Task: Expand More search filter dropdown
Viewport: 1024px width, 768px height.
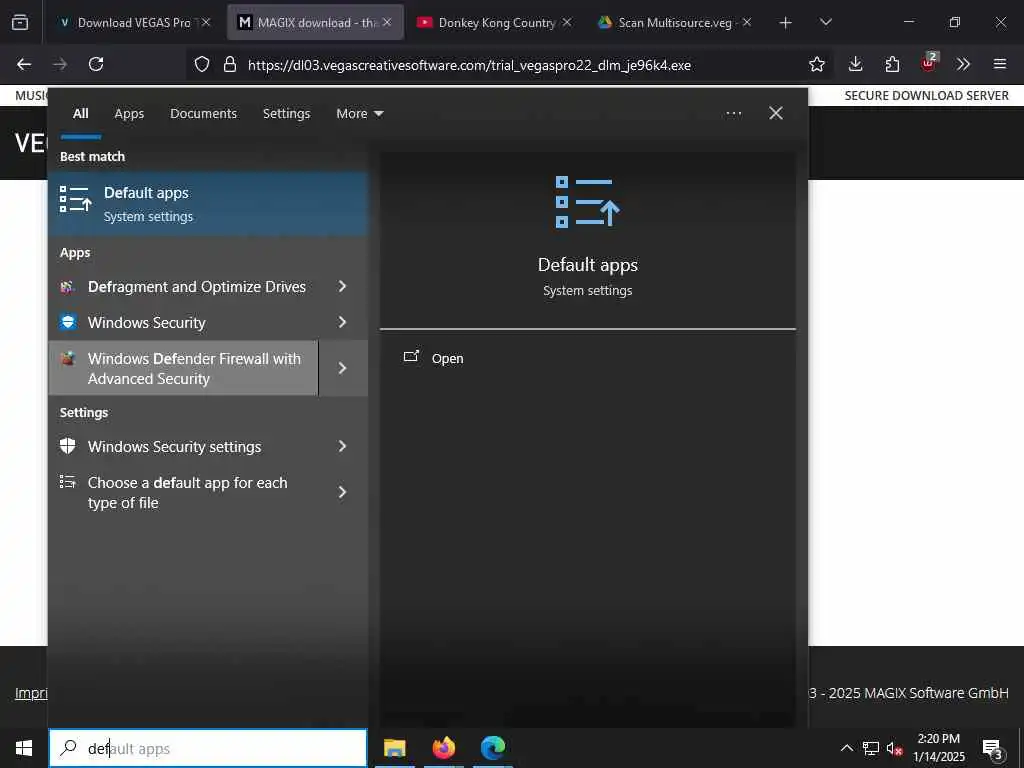Action: point(360,114)
